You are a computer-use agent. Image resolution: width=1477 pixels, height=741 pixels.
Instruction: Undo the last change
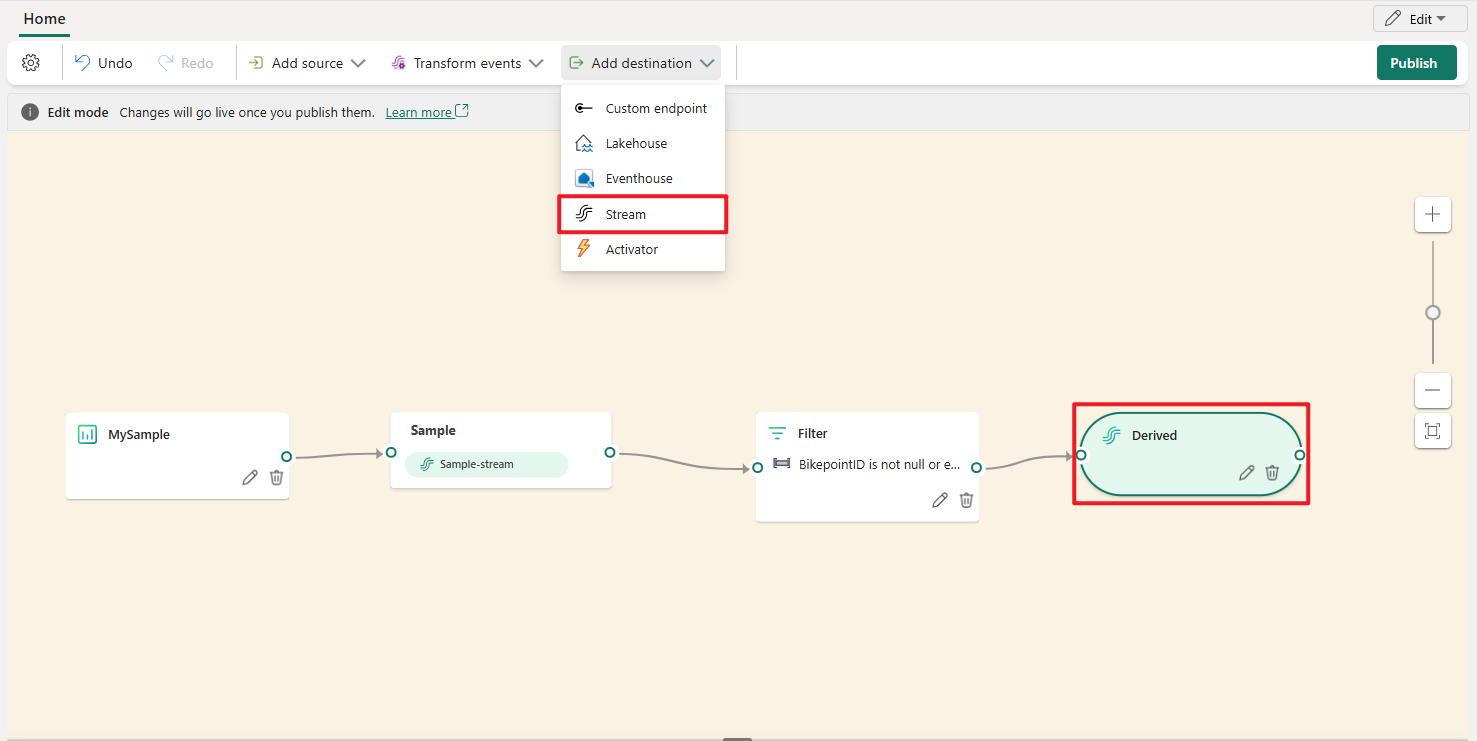pyautogui.click(x=101, y=62)
